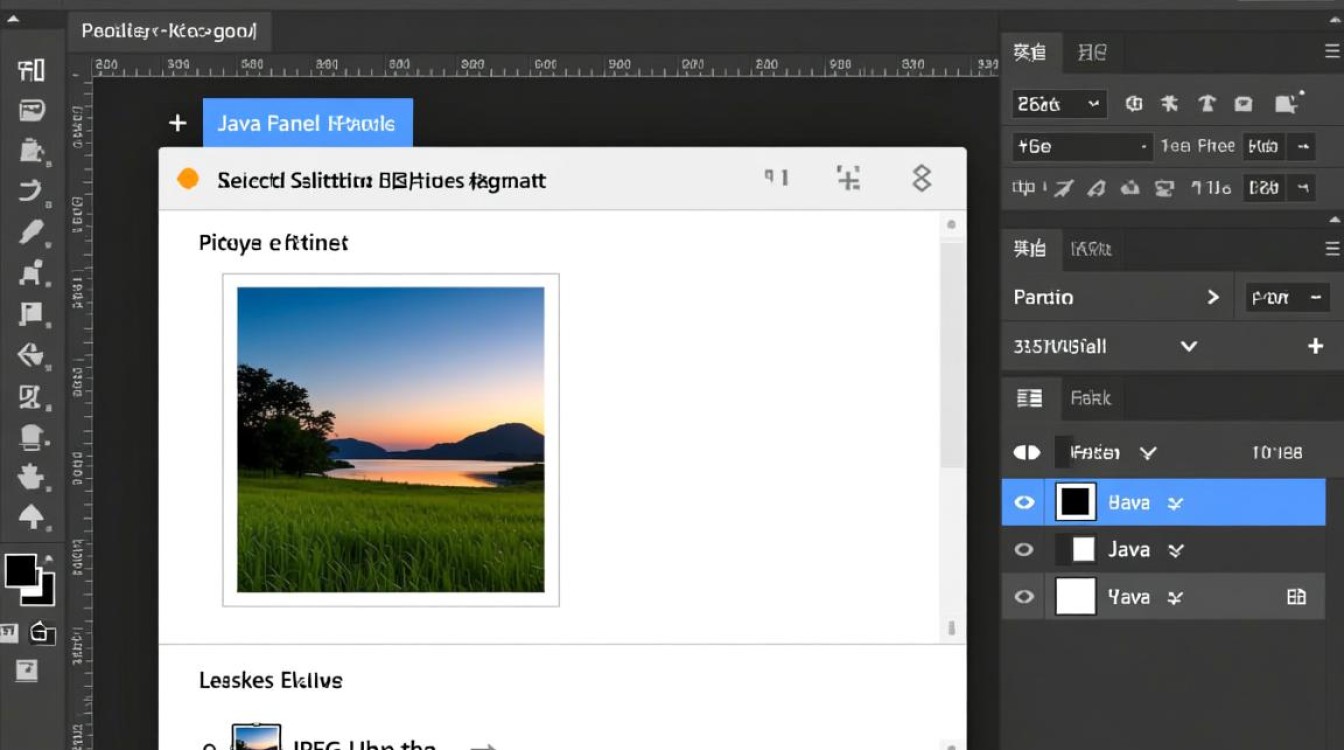The height and width of the screenshot is (750, 1344).
Task: Click the diamond icon in dialog header
Action: coord(921,179)
